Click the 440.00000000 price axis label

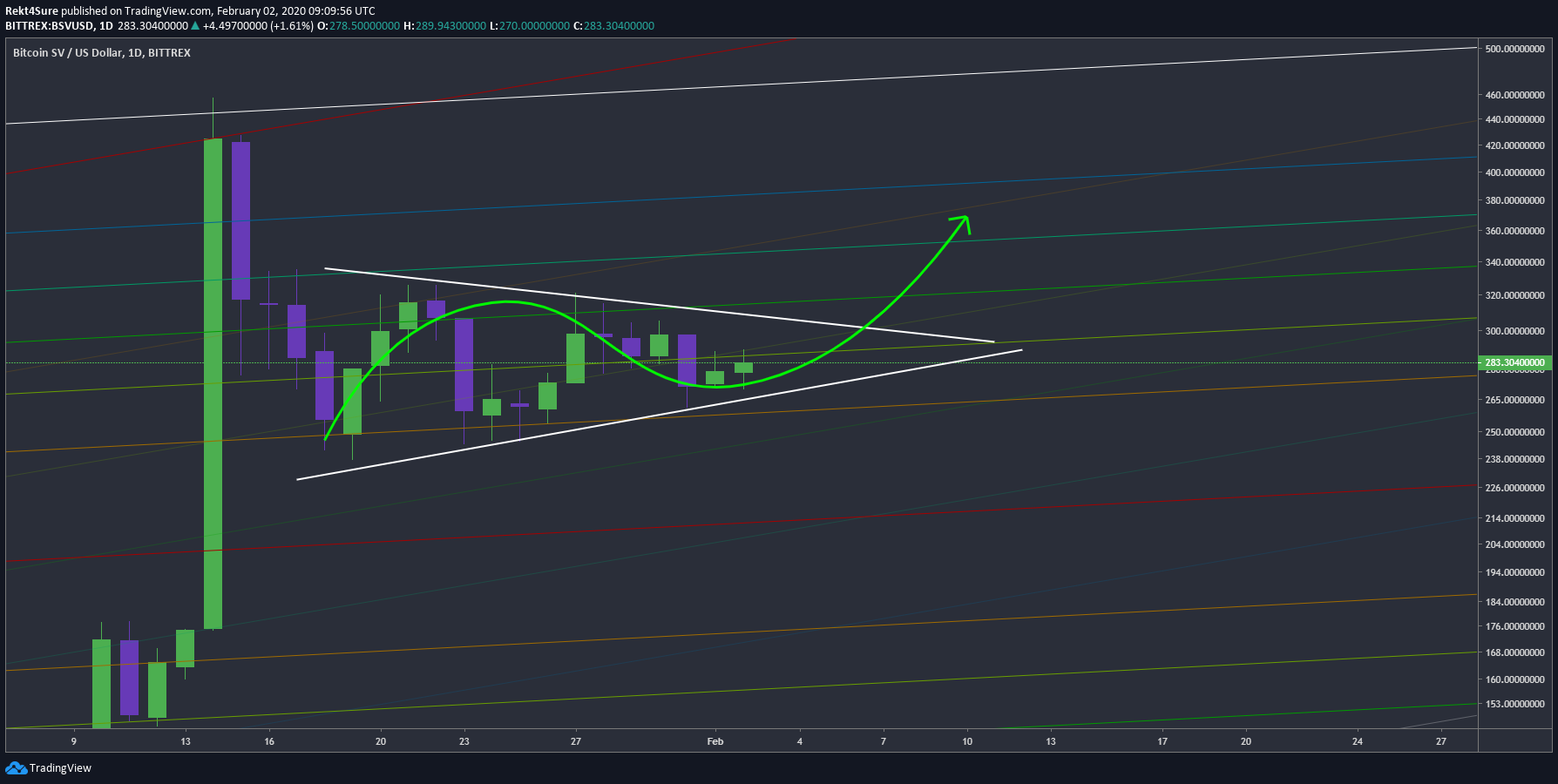point(1514,119)
